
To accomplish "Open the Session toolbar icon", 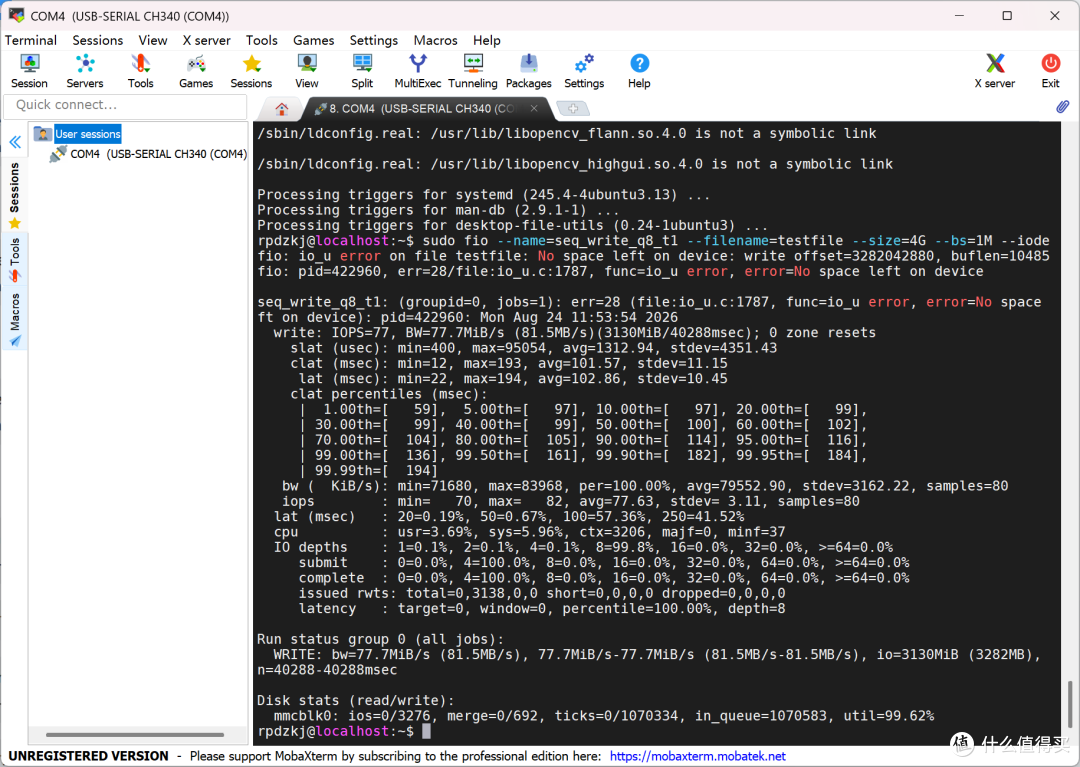I will coord(30,72).
